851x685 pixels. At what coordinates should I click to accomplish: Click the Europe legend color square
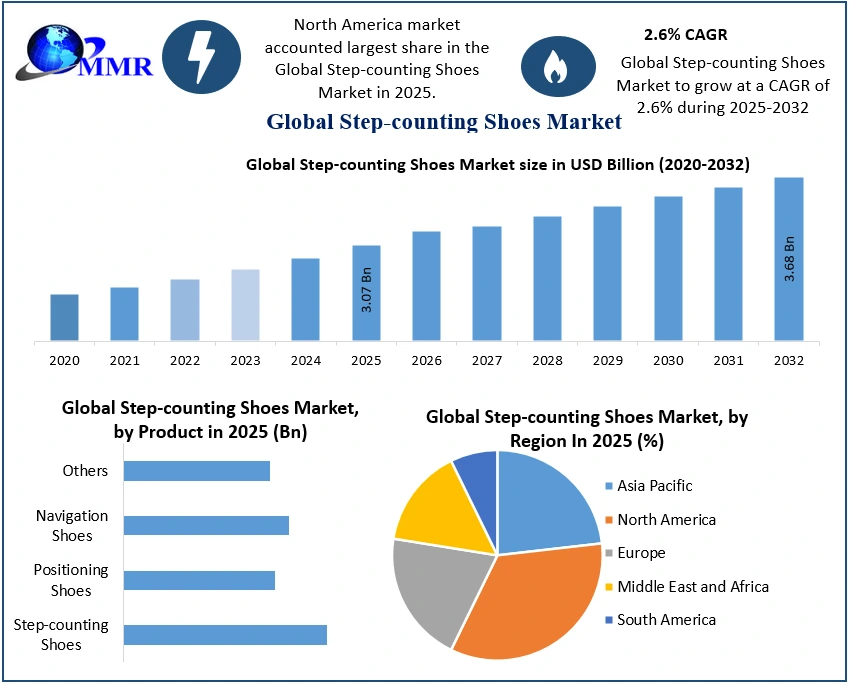point(608,553)
